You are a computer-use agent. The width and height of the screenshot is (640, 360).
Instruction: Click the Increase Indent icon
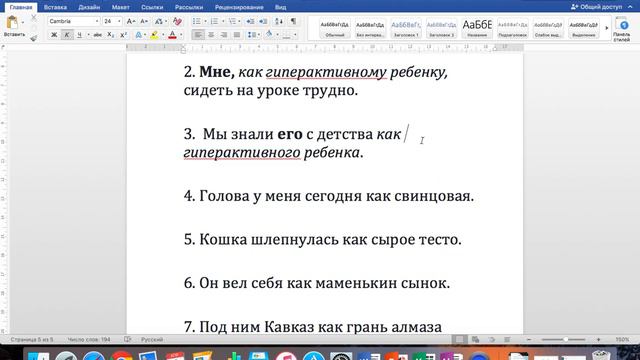click(x=263, y=21)
